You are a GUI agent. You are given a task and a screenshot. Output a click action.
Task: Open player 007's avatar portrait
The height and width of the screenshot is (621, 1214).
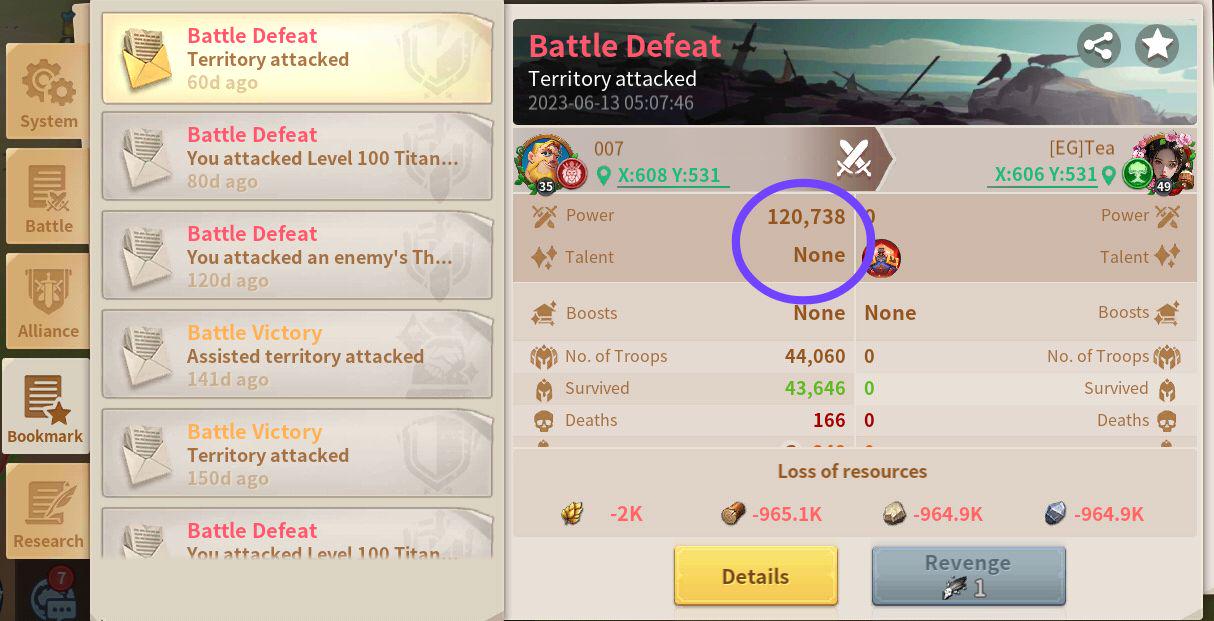coord(541,162)
